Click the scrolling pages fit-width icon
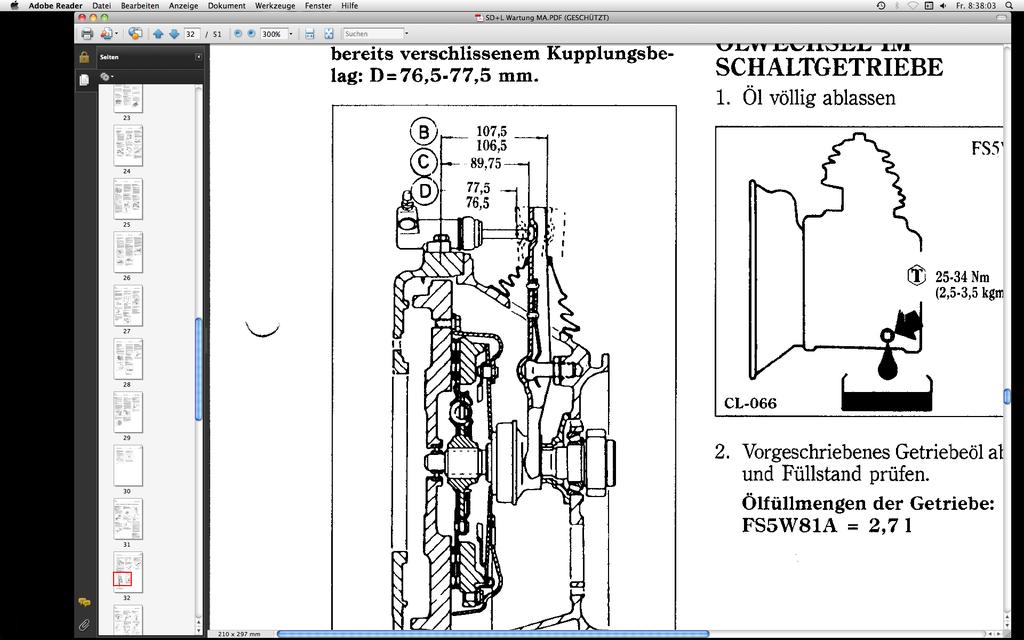Viewport: 1024px width, 640px height. point(310,34)
